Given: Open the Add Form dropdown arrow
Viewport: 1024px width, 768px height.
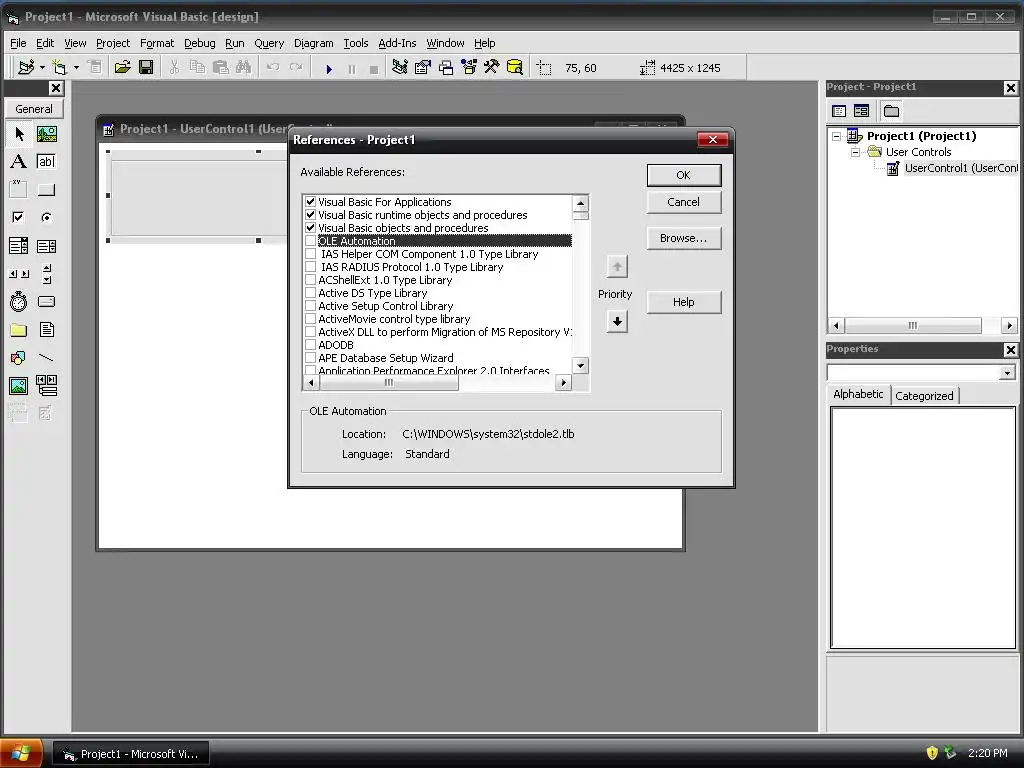Looking at the screenshot, I should [76, 67].
